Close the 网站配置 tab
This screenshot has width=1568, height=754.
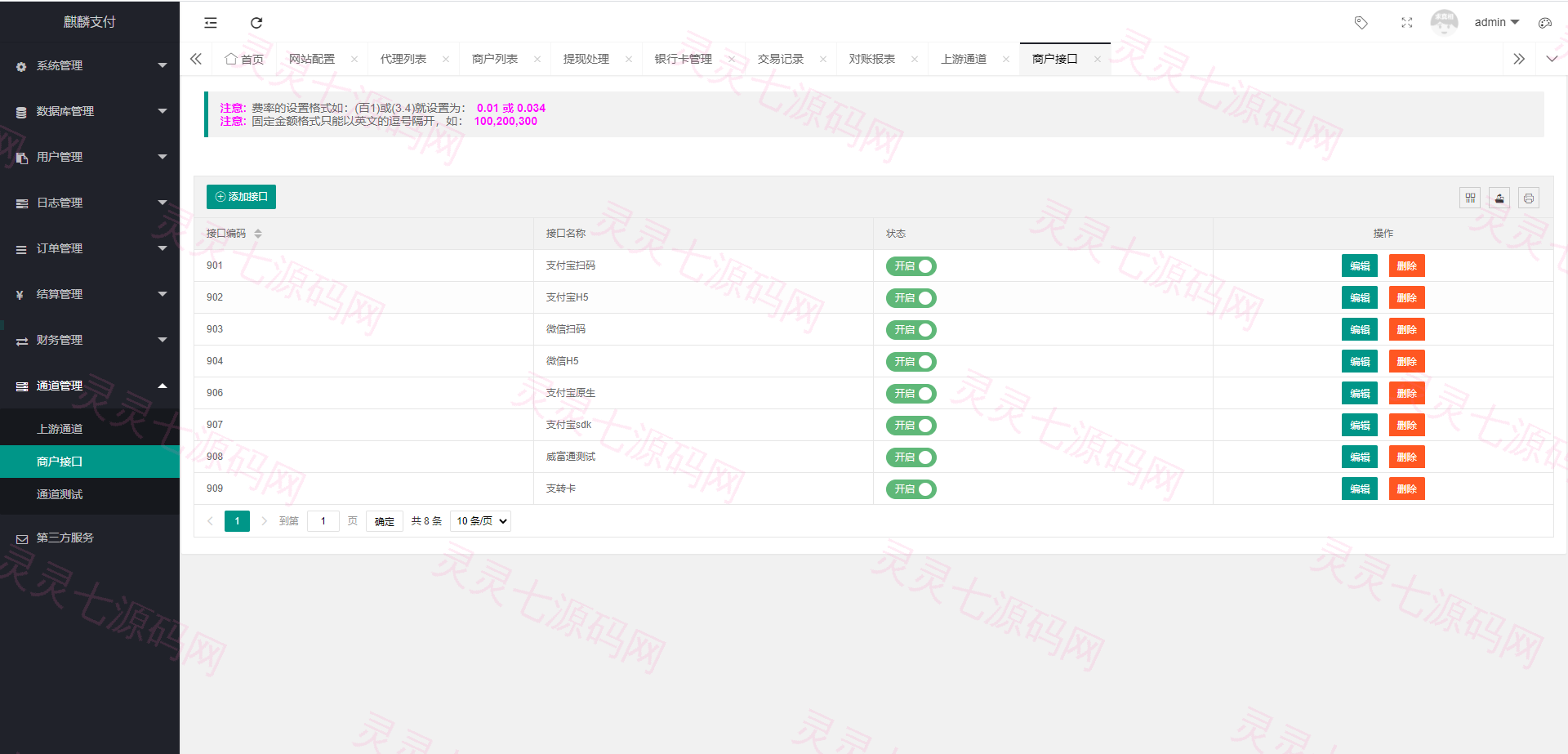click(x=354, y=59)
